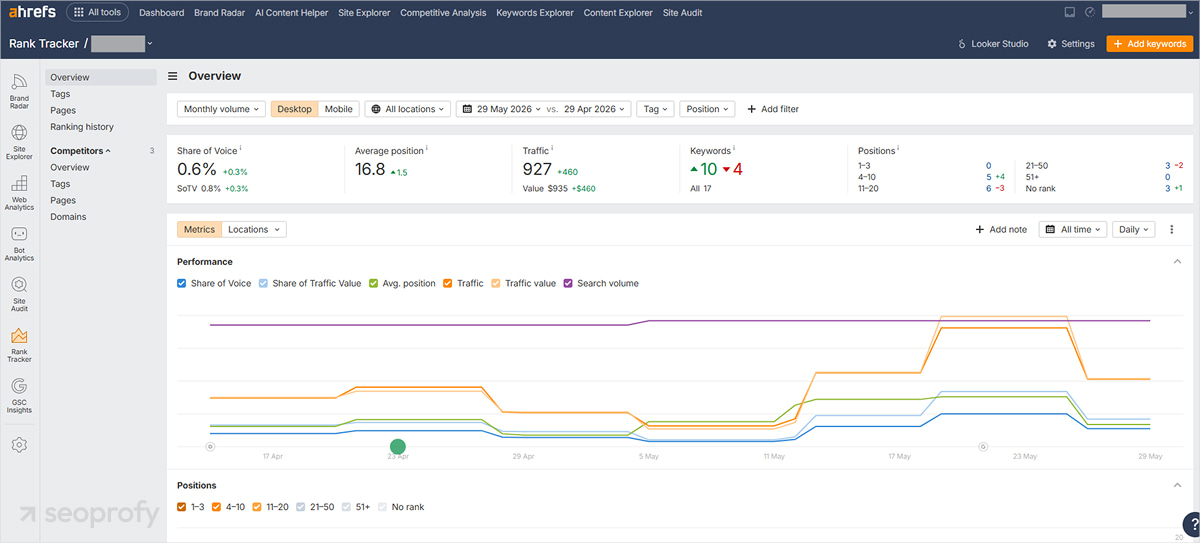
Task: Select Rank Tracker sidebar icon
Action: click(x=19, y=346)
